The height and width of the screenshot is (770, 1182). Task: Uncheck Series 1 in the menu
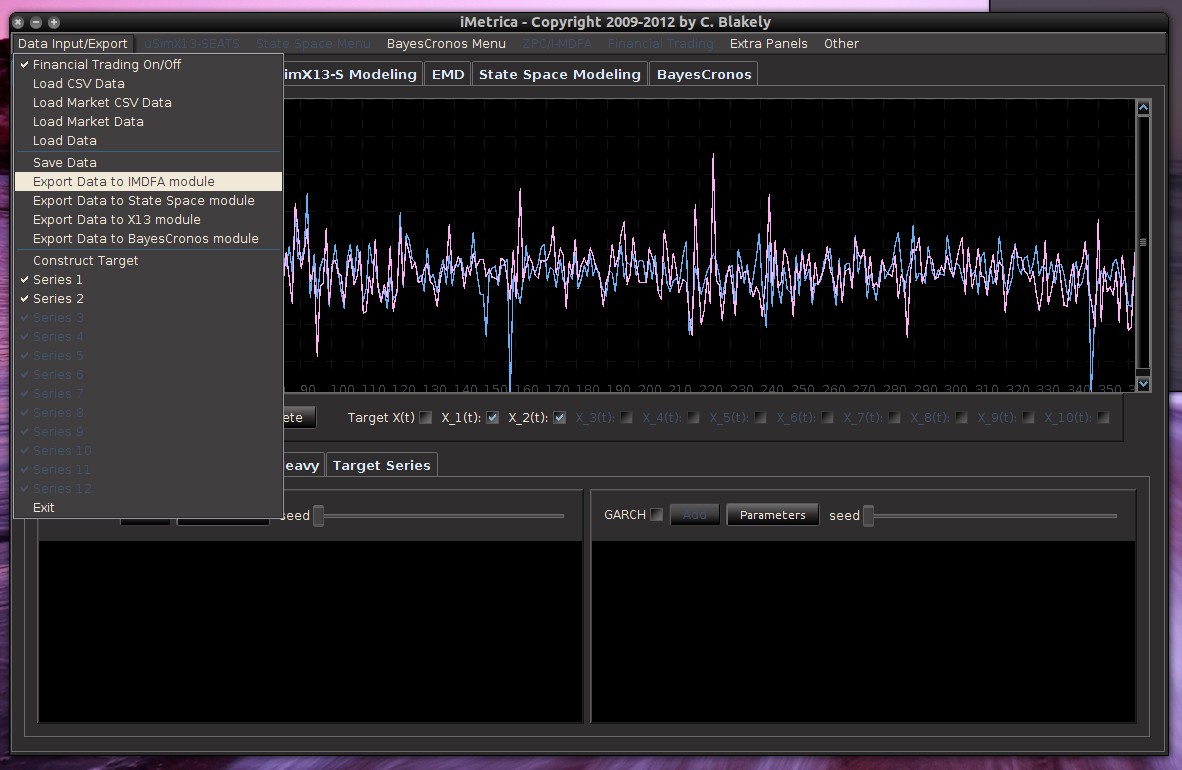pyautogui.click(x=58, y=280)
